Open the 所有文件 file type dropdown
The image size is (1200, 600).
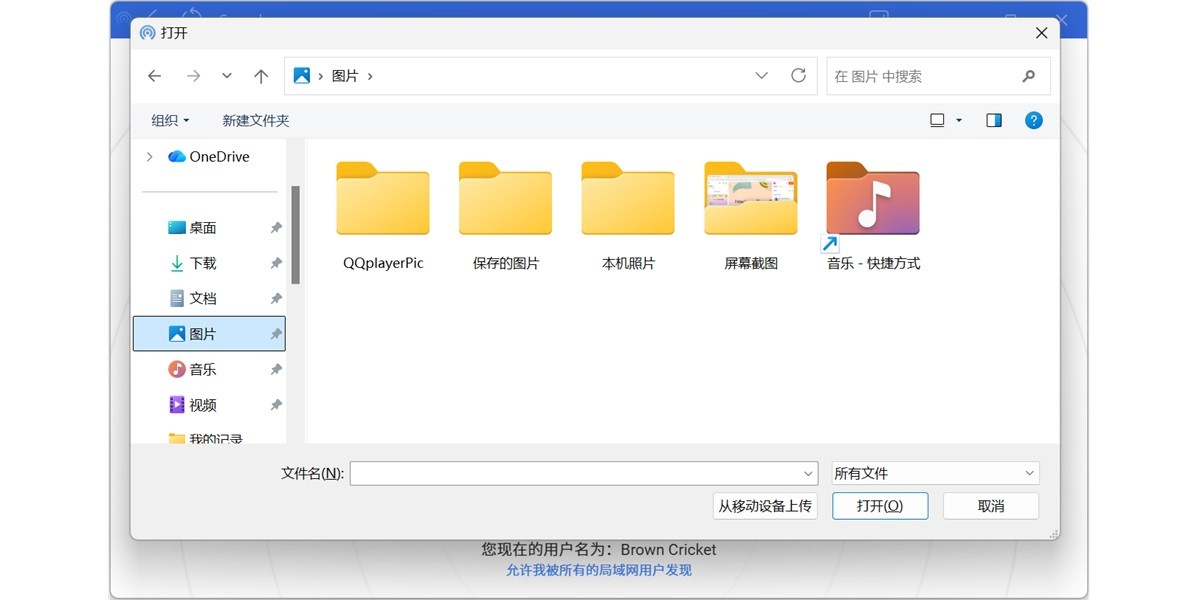coord(1029,472)
